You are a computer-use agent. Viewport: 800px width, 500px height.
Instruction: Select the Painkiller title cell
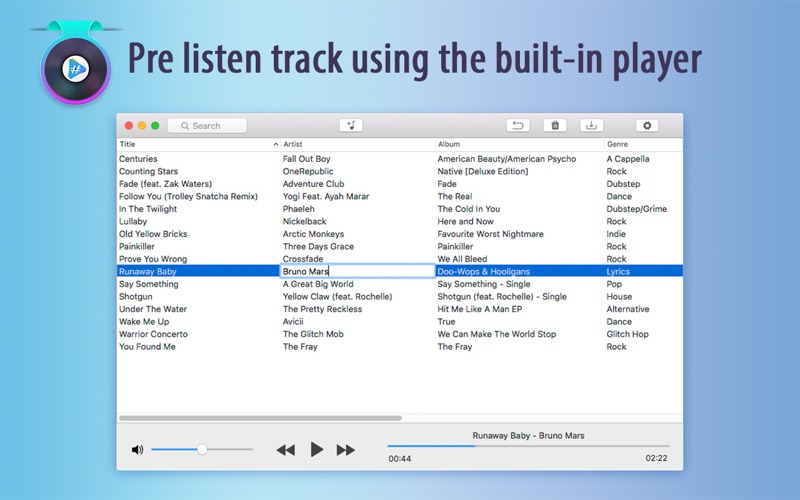pyautogui.click(x=137, y=246)
